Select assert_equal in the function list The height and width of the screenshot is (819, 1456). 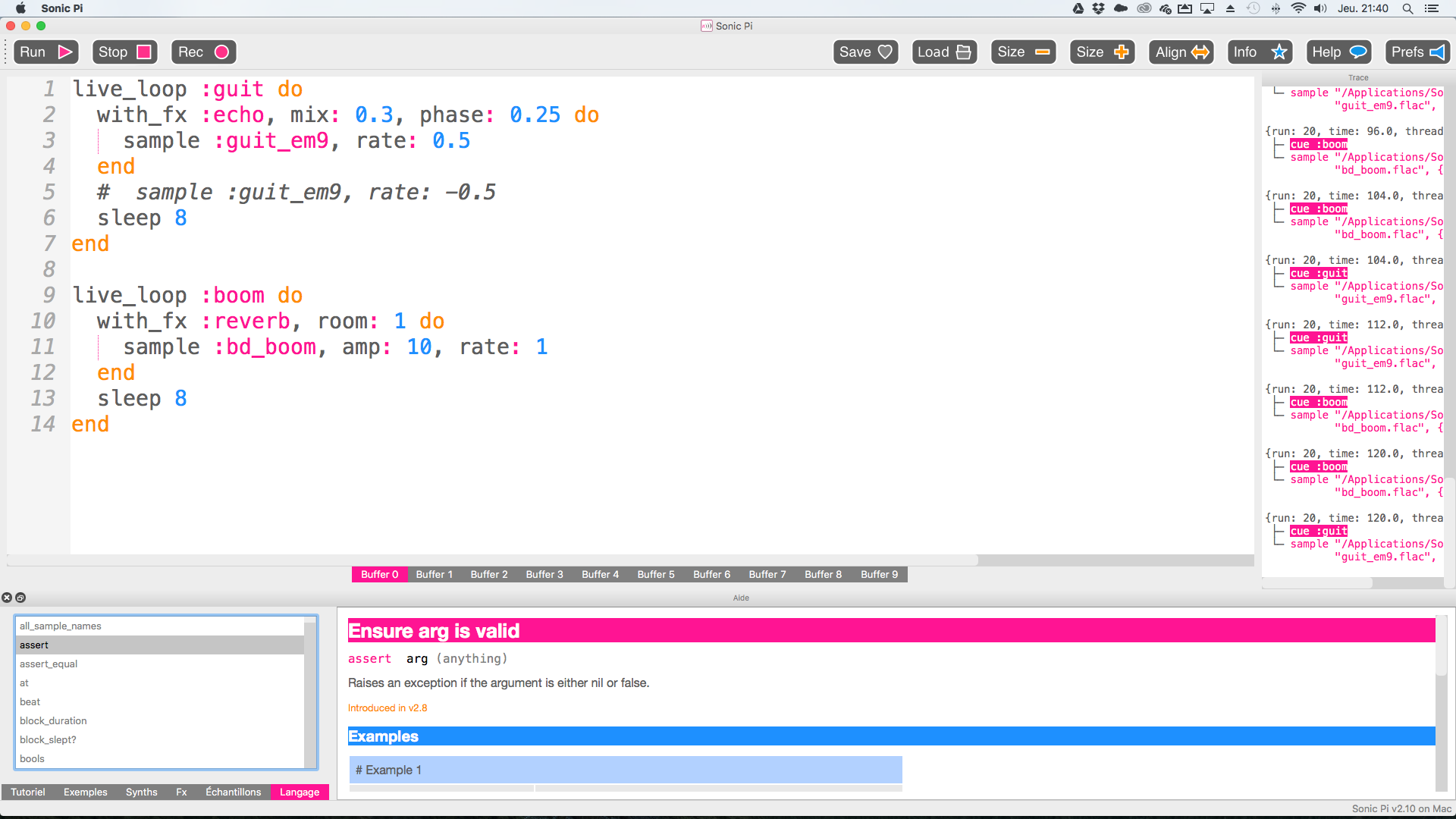pyautogui.click(x=160, y=664)
